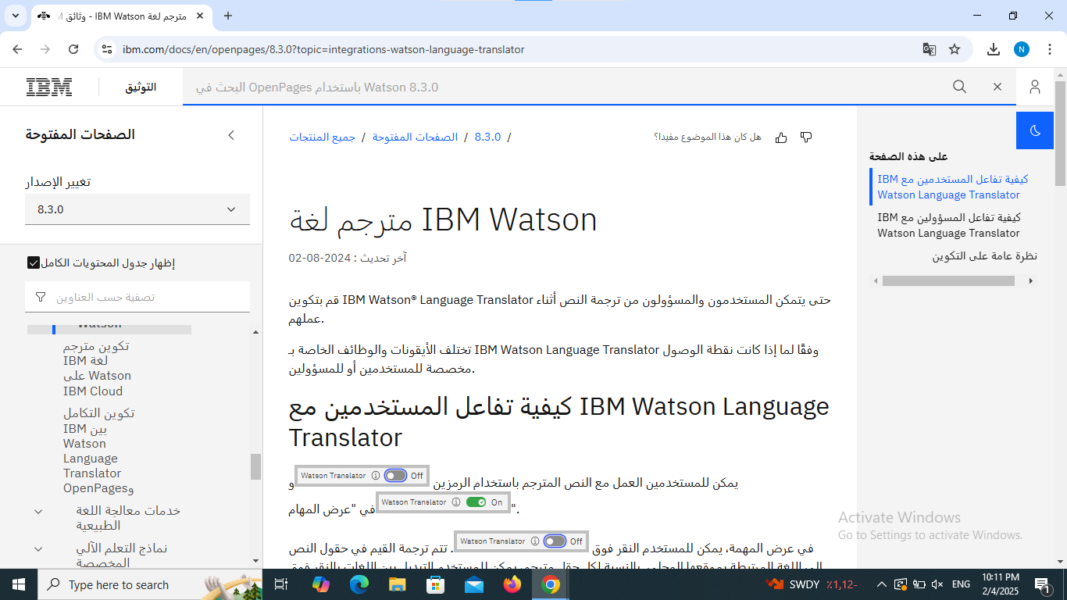The height and width of the screenshot is (600, 1067).
Task: Open the 8.3.0 version dropdown
Action: (137, 210)
